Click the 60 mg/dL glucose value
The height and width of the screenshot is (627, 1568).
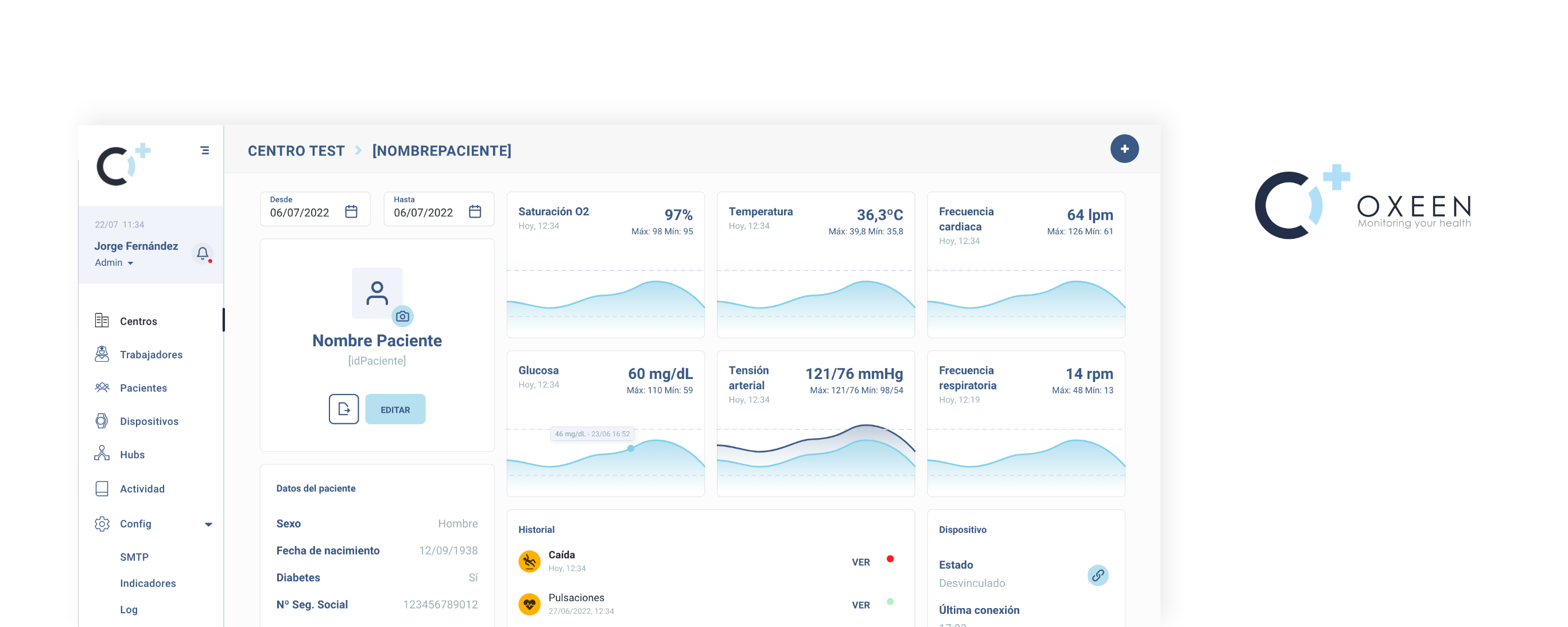(660, 374)
